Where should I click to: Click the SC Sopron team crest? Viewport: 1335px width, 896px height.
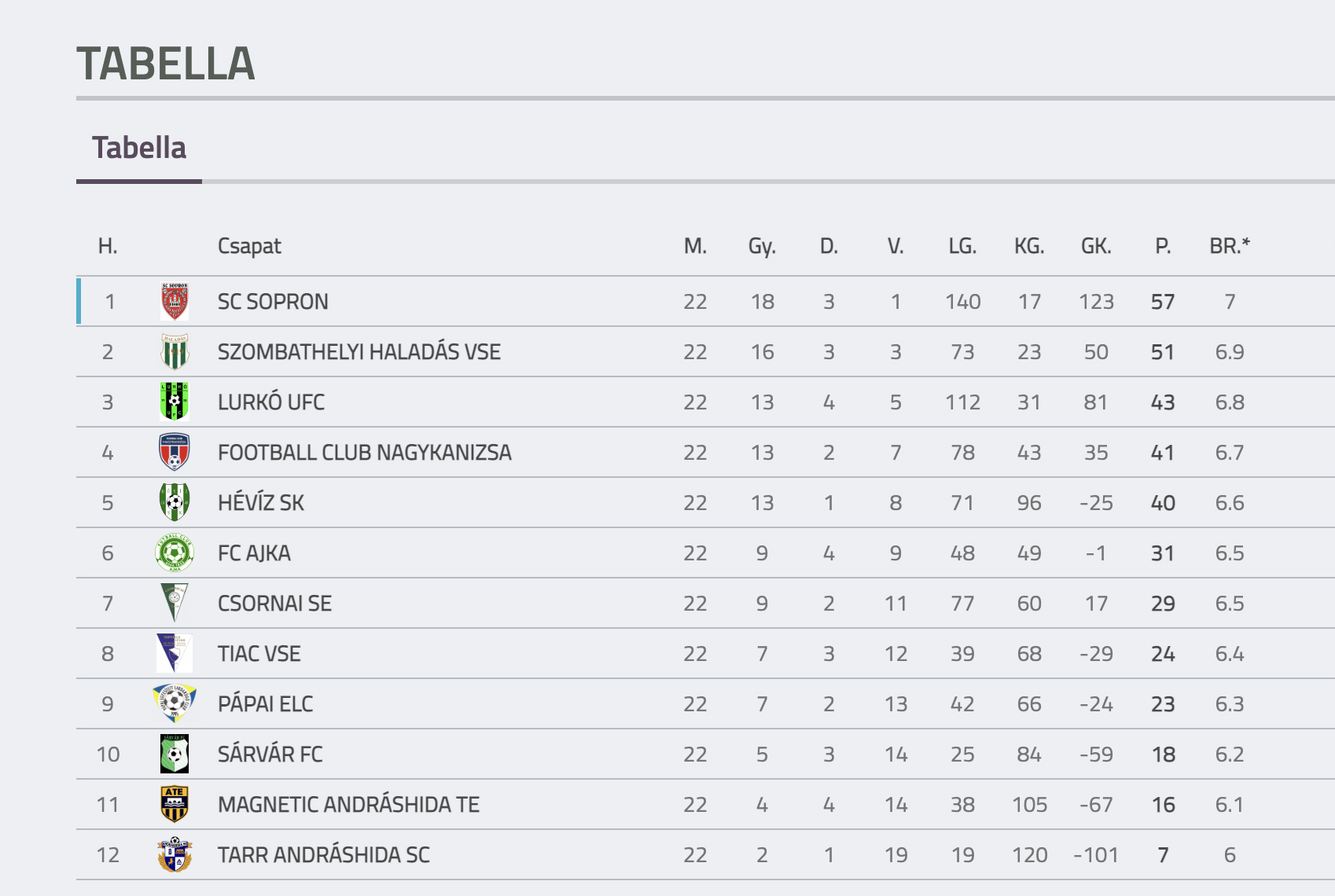point(175,302)
